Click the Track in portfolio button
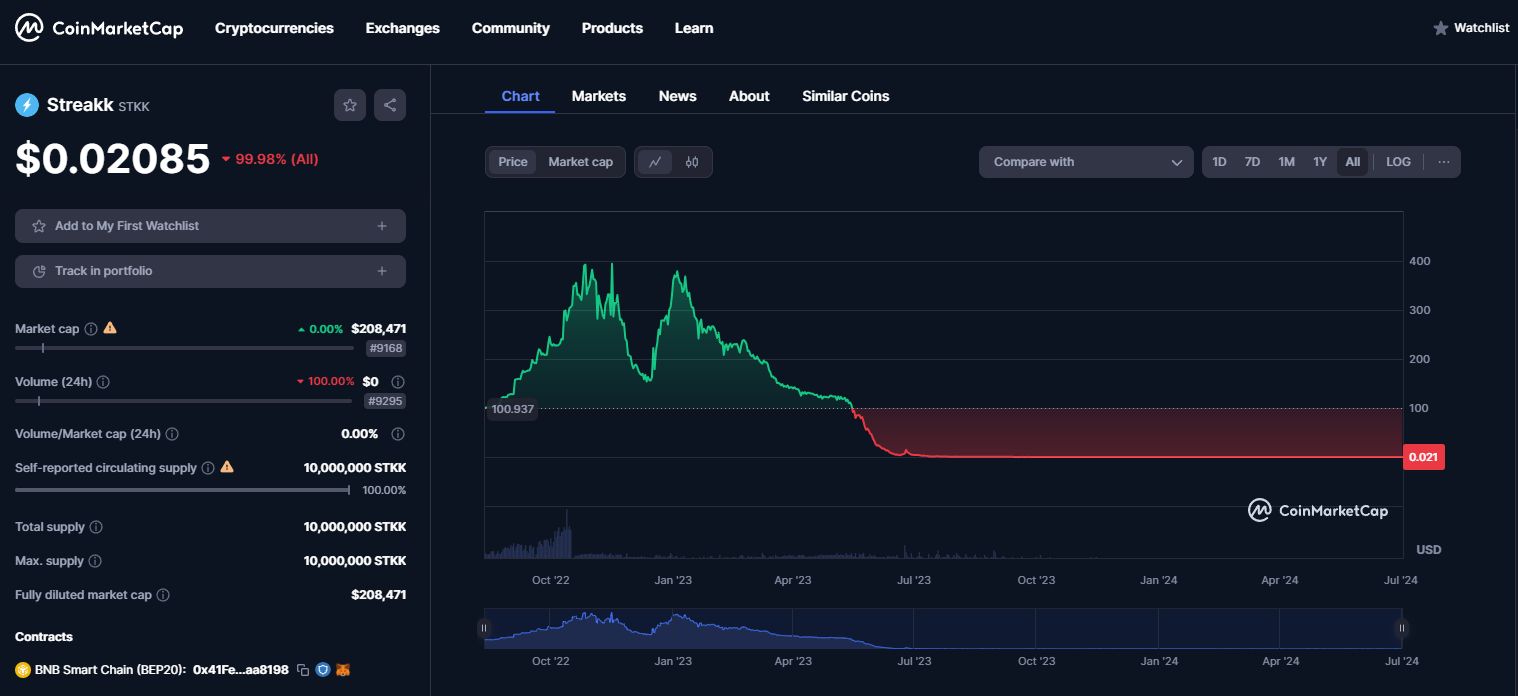Viewport: 1518px width, 696px height. pos(210,271)
